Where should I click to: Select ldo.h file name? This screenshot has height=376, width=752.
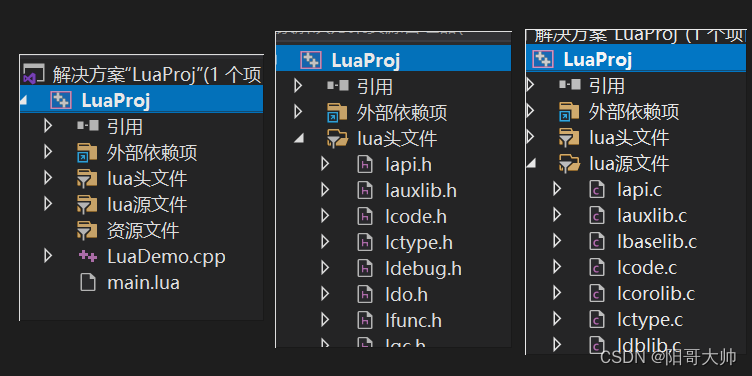[406, 294]
